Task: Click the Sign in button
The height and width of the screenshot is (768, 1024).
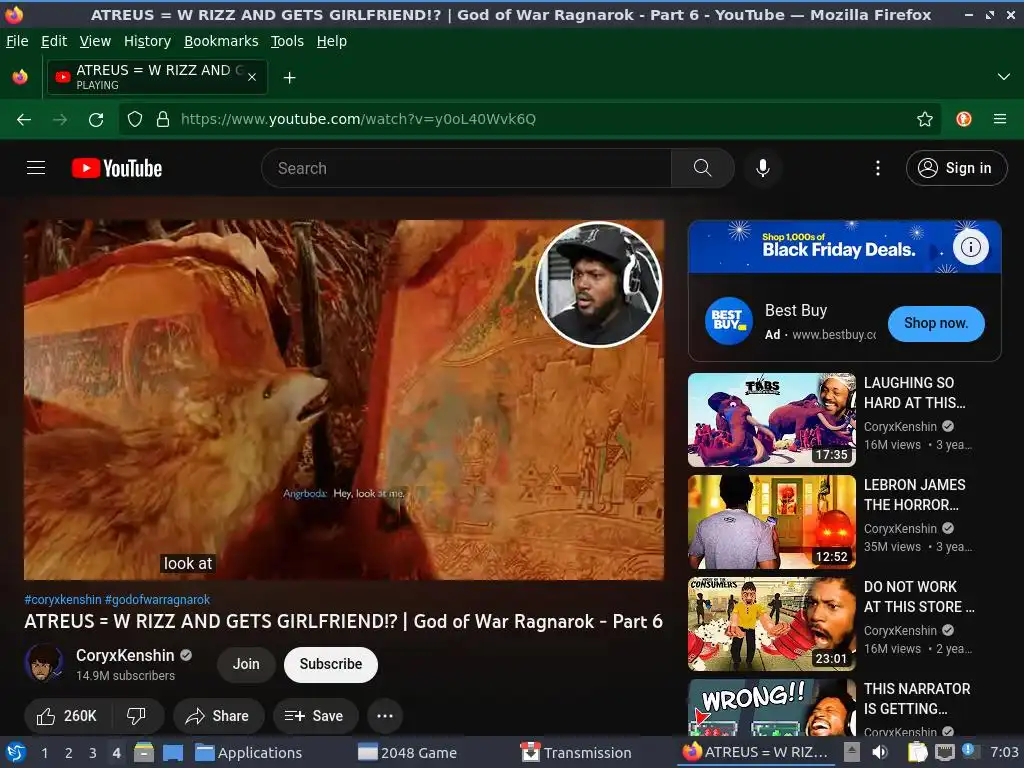Action: [956, 168]
